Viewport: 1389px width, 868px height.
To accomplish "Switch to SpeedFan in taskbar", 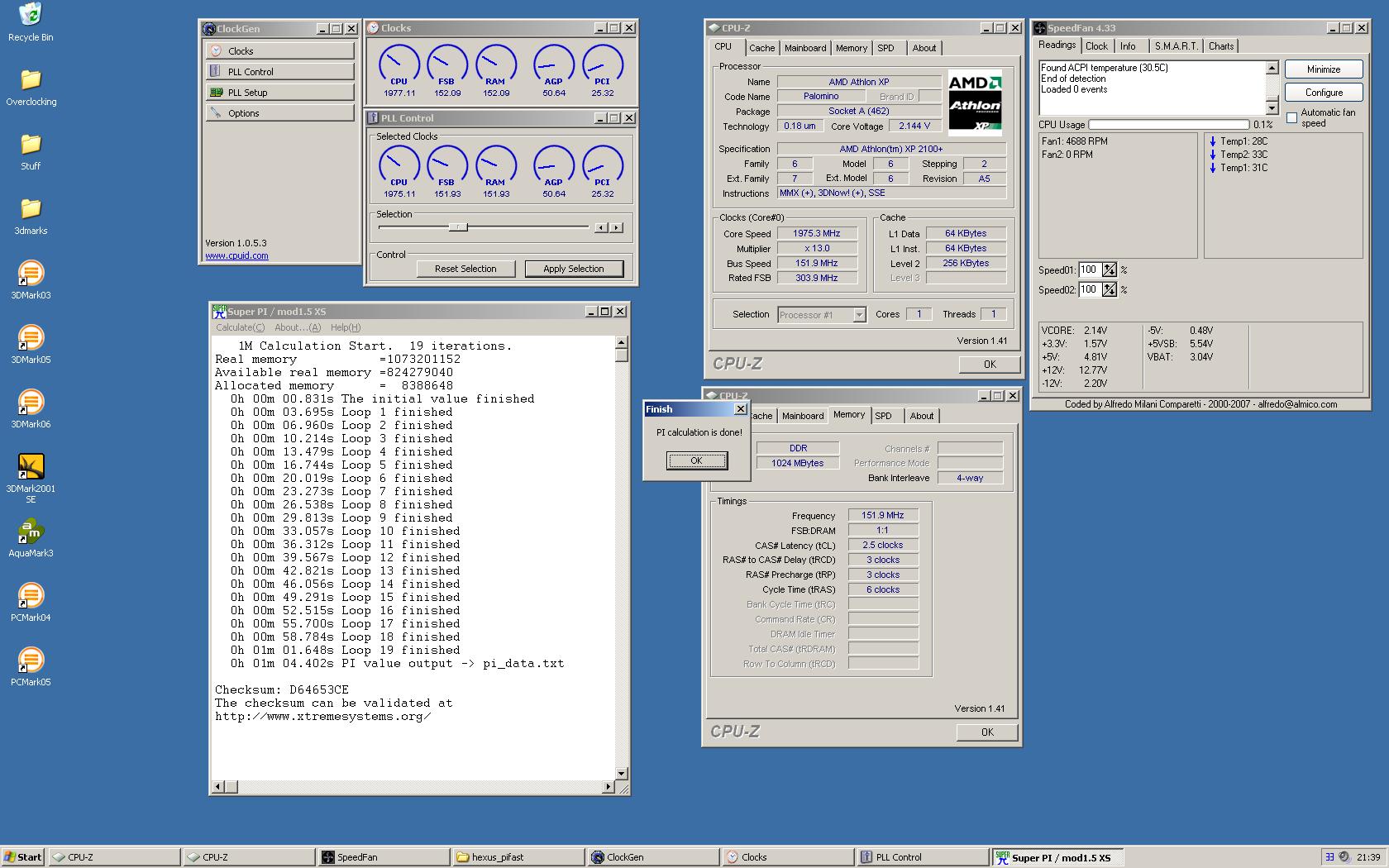I will point(383,857).
